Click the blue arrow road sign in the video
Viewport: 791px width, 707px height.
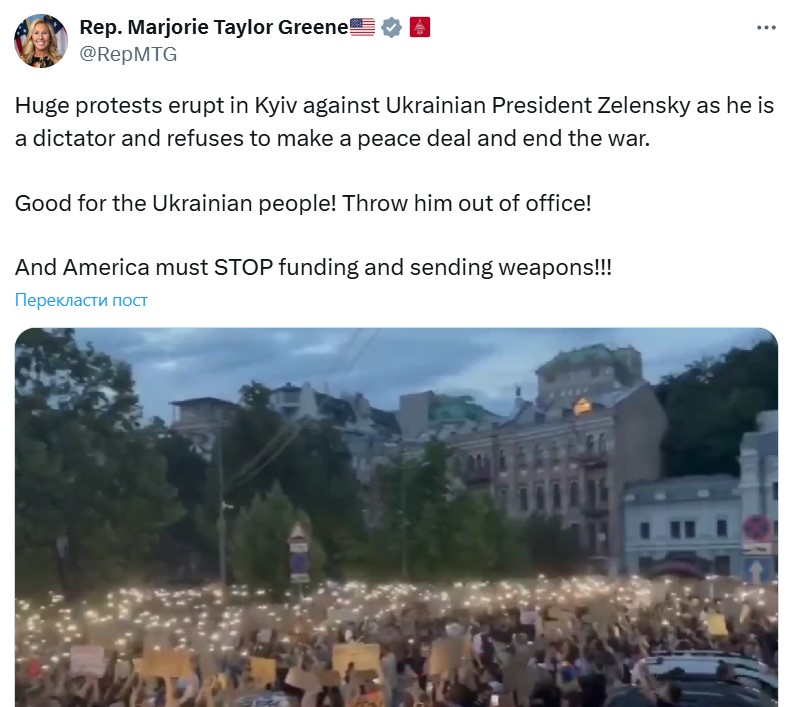click(x=756, y=571)
